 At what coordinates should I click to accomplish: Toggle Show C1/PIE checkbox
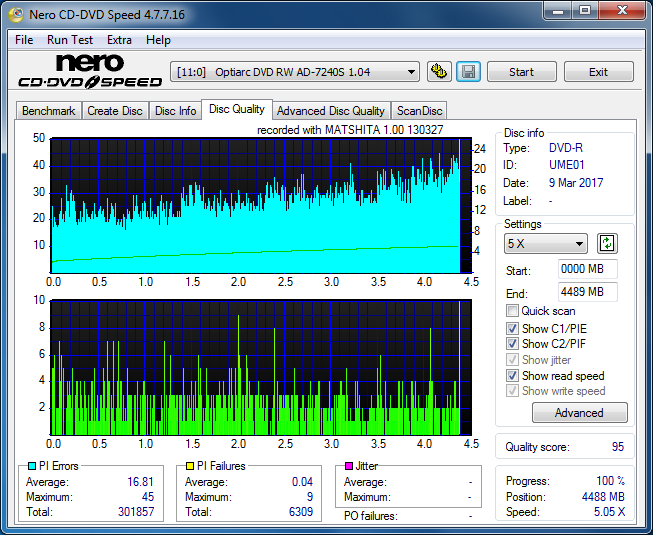pyautogui.click(x=512, y=328)
